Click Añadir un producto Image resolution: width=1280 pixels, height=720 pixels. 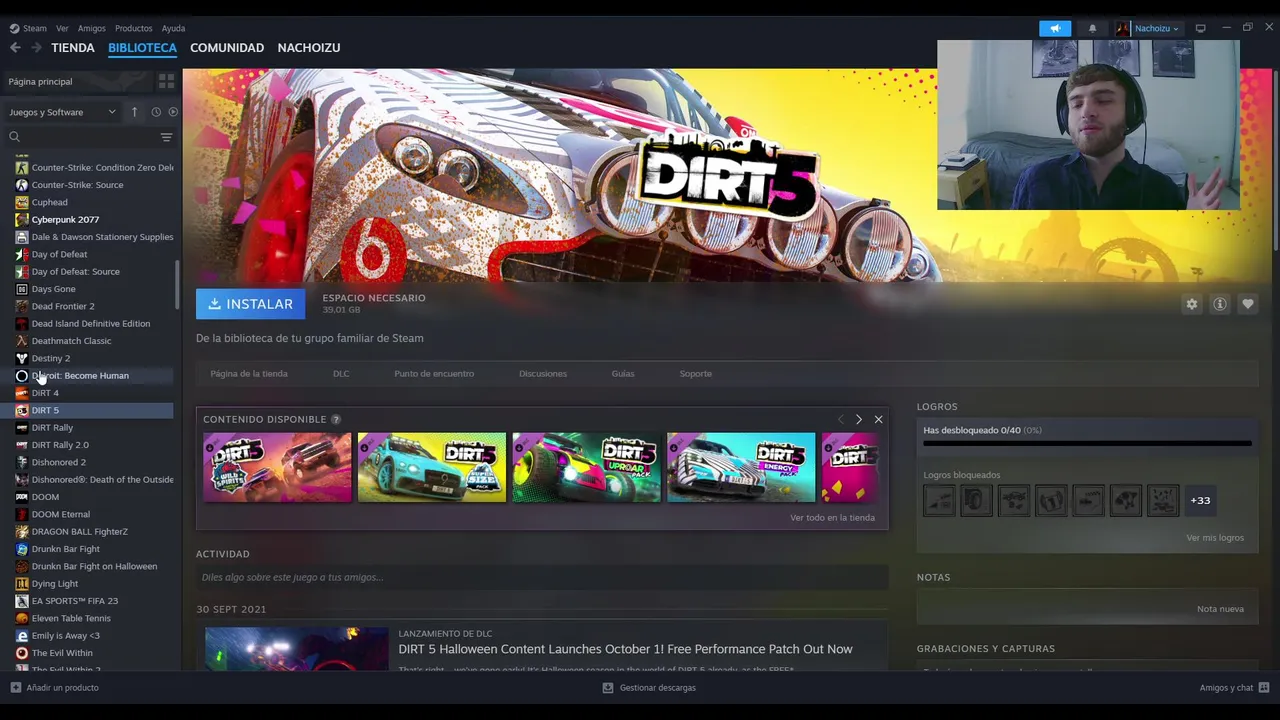click(x=54, y=687)
